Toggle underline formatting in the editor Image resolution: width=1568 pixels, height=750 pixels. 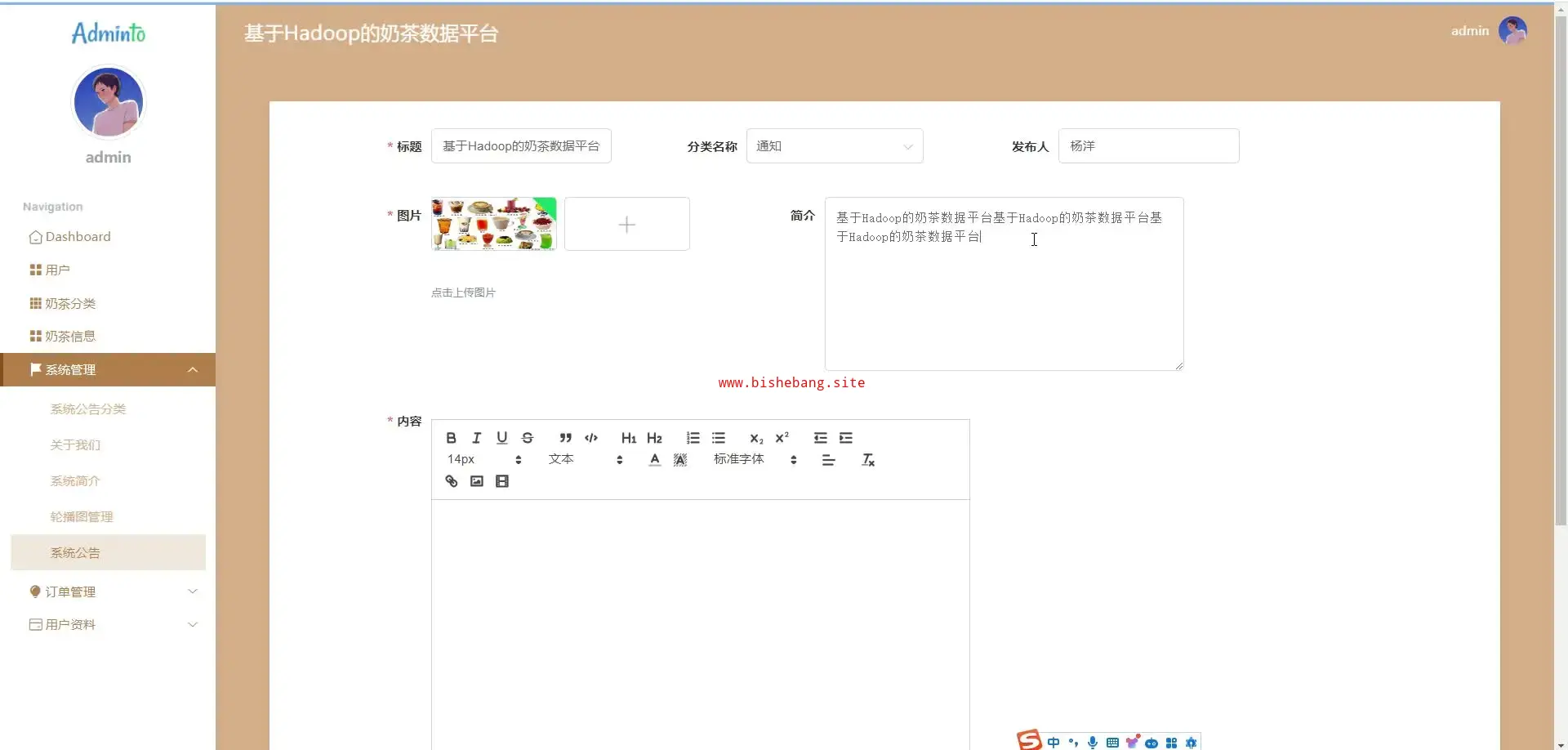click(502, 438)
